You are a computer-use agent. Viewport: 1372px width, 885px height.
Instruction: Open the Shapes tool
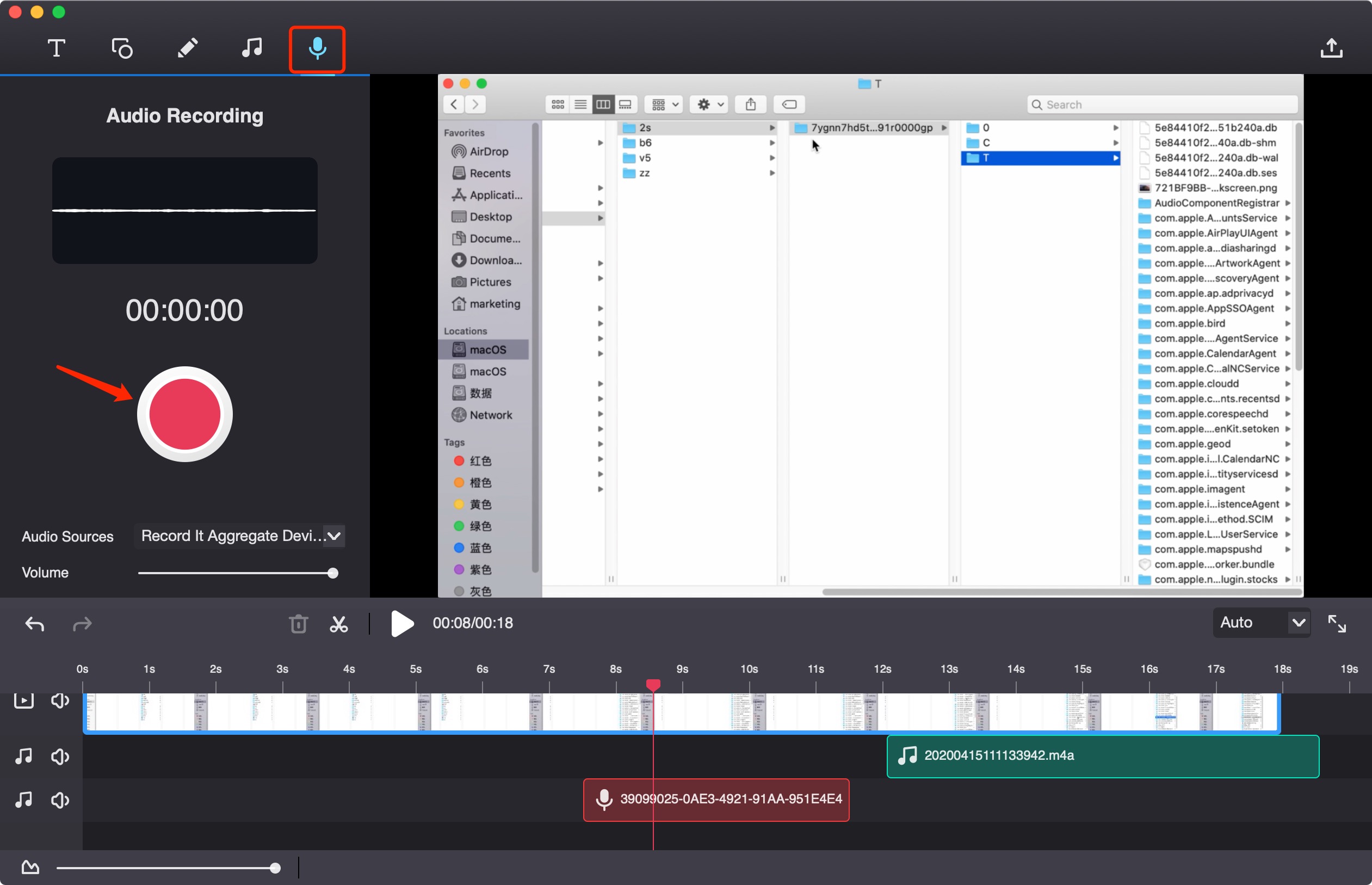click(122, 48)
